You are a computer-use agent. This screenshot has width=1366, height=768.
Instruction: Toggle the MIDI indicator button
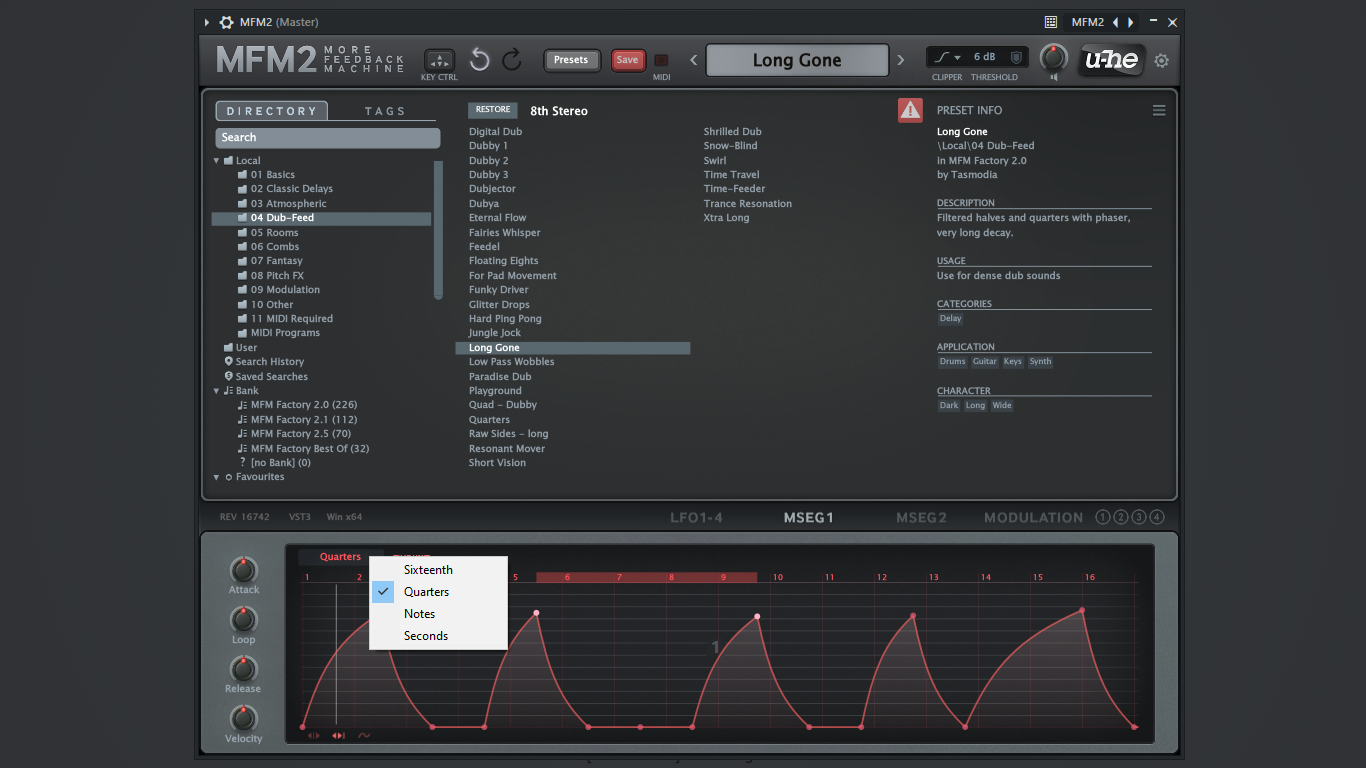(661, 60)
